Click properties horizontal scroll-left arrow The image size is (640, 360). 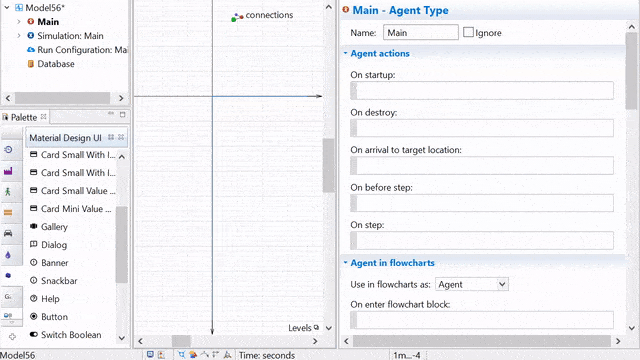click(346, 341)
